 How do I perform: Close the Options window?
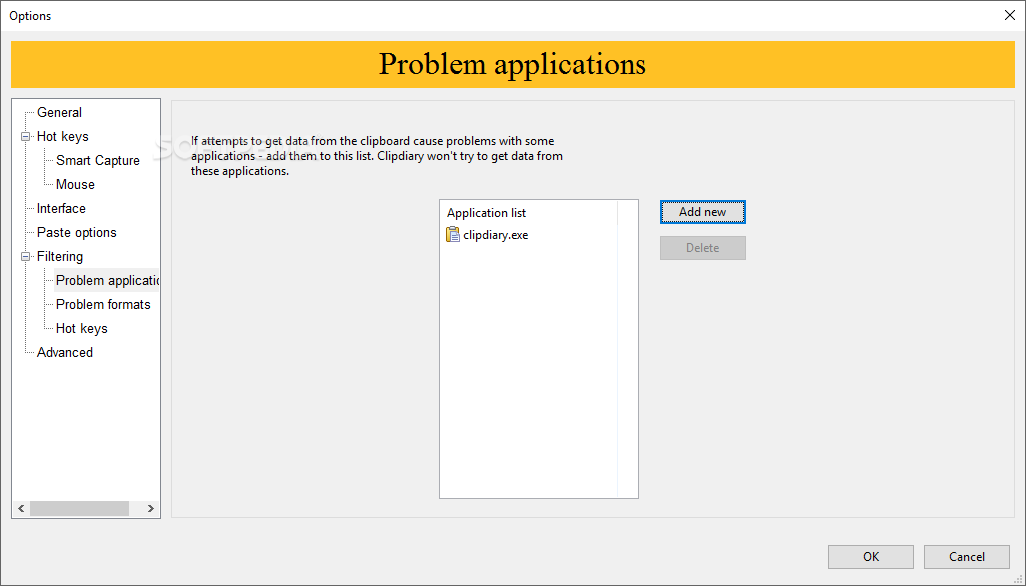click(x=1009, y=15)
